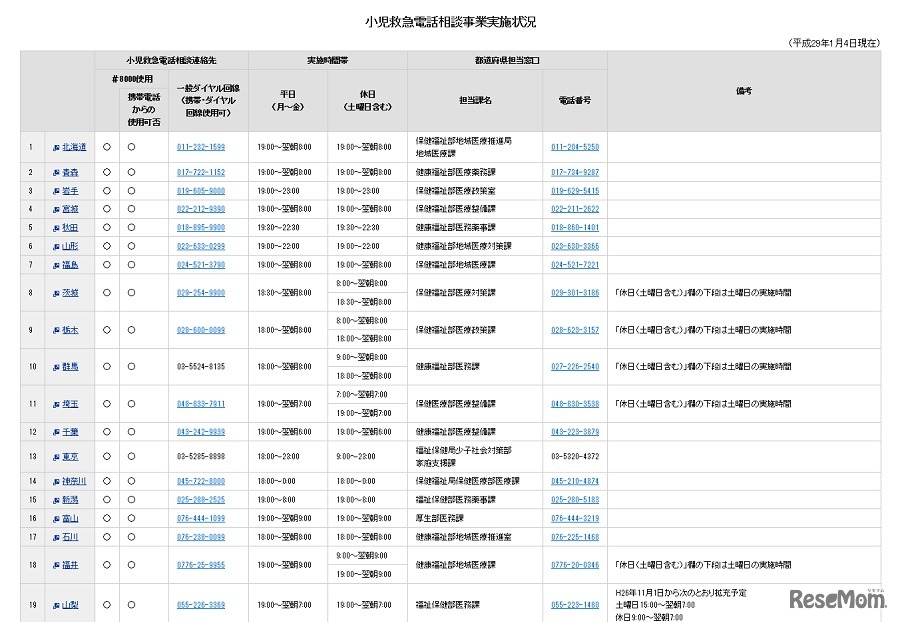Click the link icon next to 富山
This screenshot has width=900, height=622.
tap(56, 518)
